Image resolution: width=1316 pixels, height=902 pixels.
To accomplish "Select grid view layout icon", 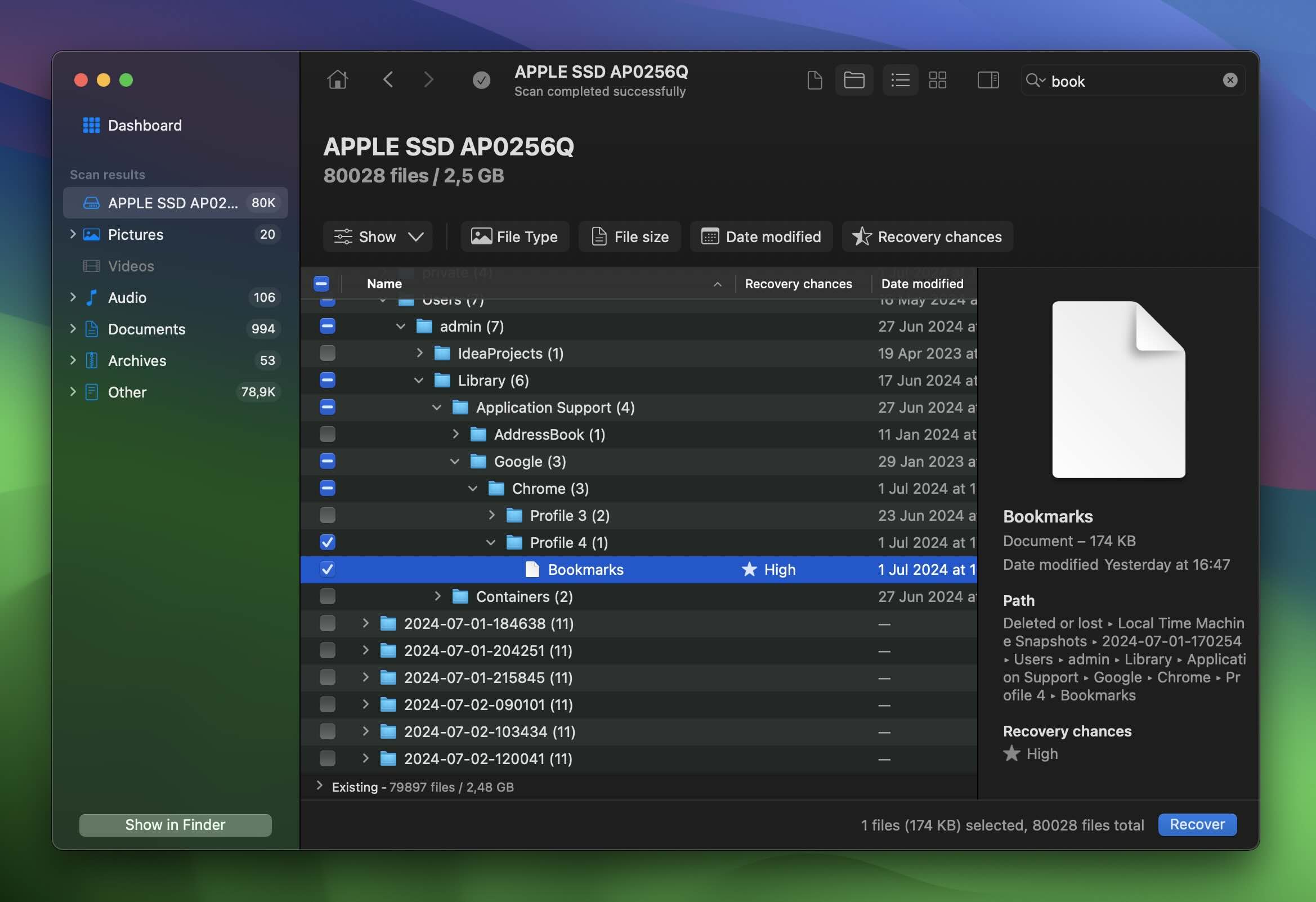I will [938, 80].
